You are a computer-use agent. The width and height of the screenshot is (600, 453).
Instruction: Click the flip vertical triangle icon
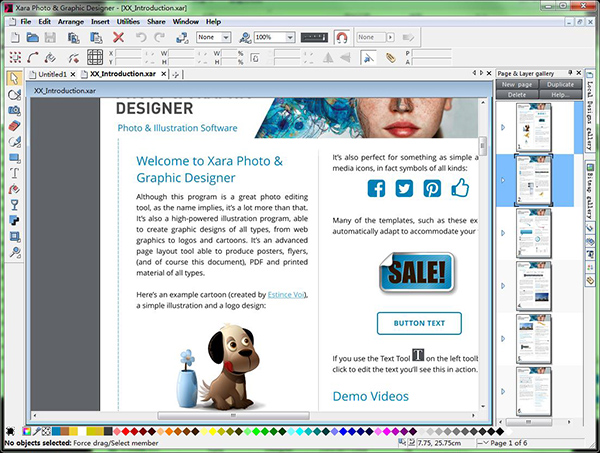point(346,58)
